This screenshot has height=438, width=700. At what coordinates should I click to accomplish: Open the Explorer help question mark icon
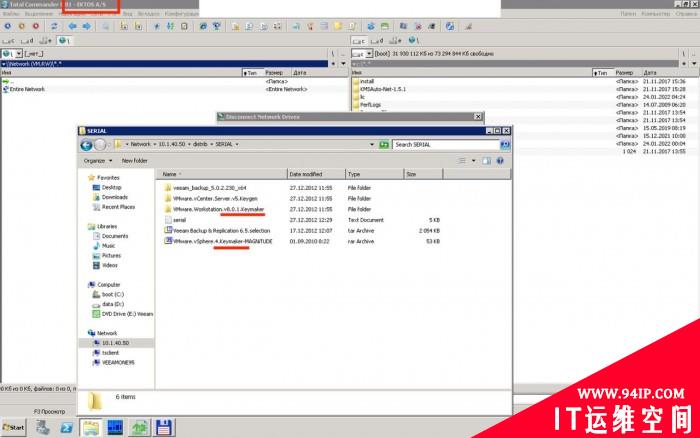point(500,161)
